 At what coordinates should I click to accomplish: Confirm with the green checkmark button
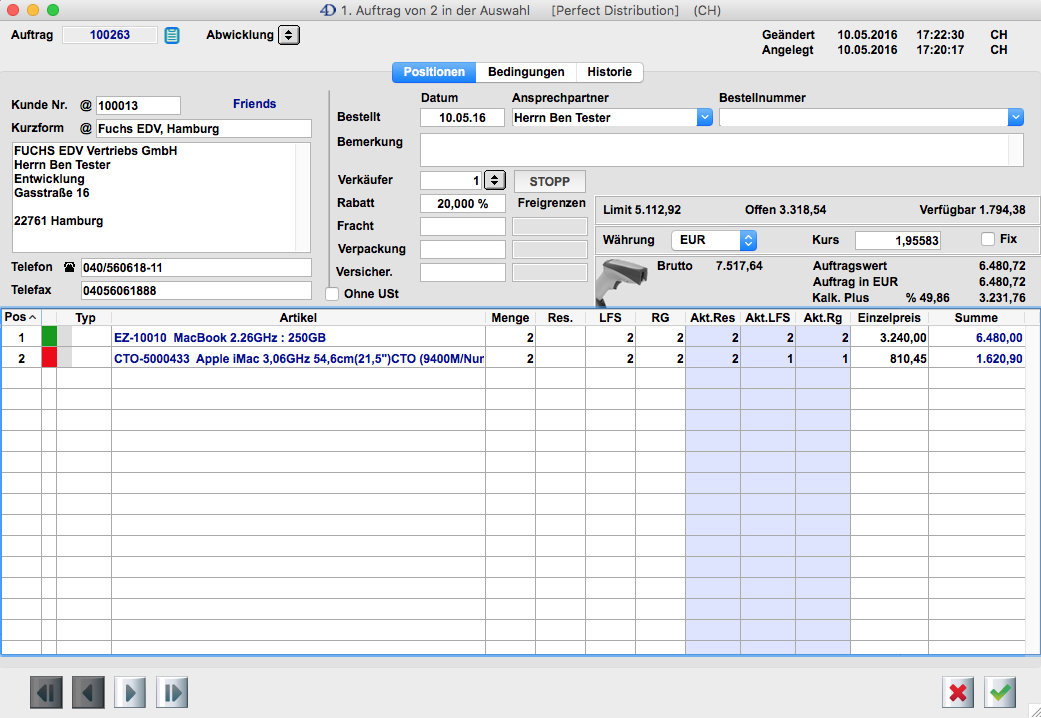(x=1000, y=692)
